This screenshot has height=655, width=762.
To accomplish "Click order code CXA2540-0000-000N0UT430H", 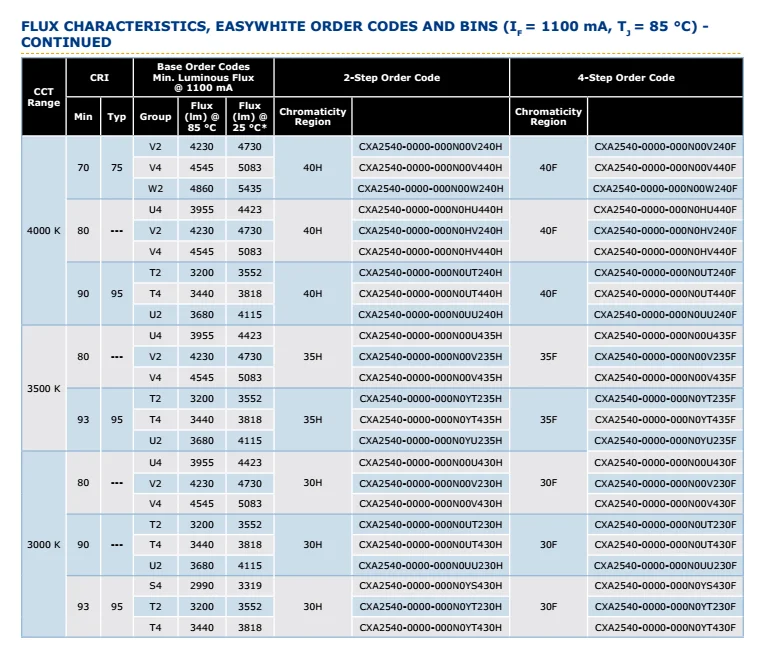I will pos(431,545).
